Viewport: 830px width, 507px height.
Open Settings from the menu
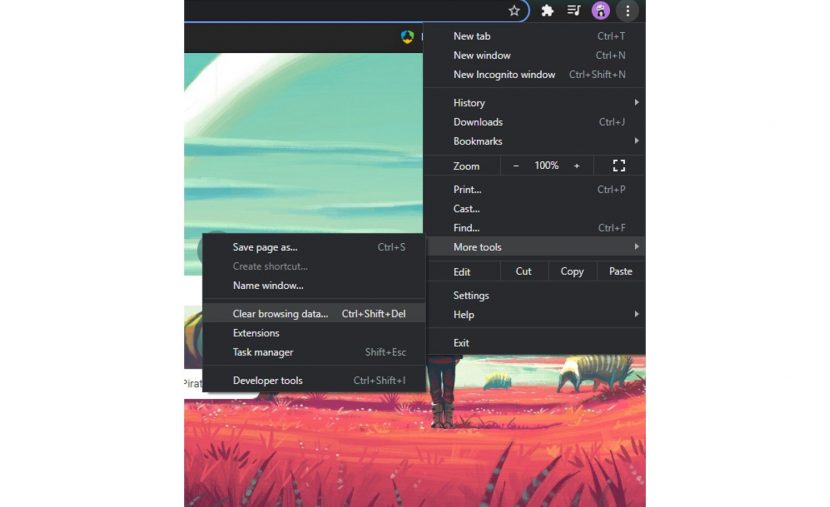(535, 295)
